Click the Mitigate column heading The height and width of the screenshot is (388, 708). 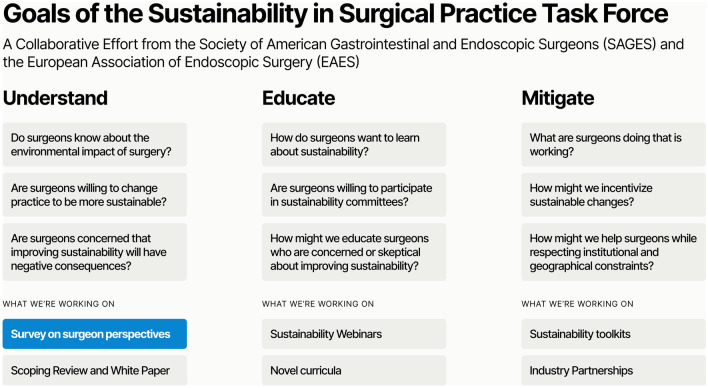(x=558, y=98)
